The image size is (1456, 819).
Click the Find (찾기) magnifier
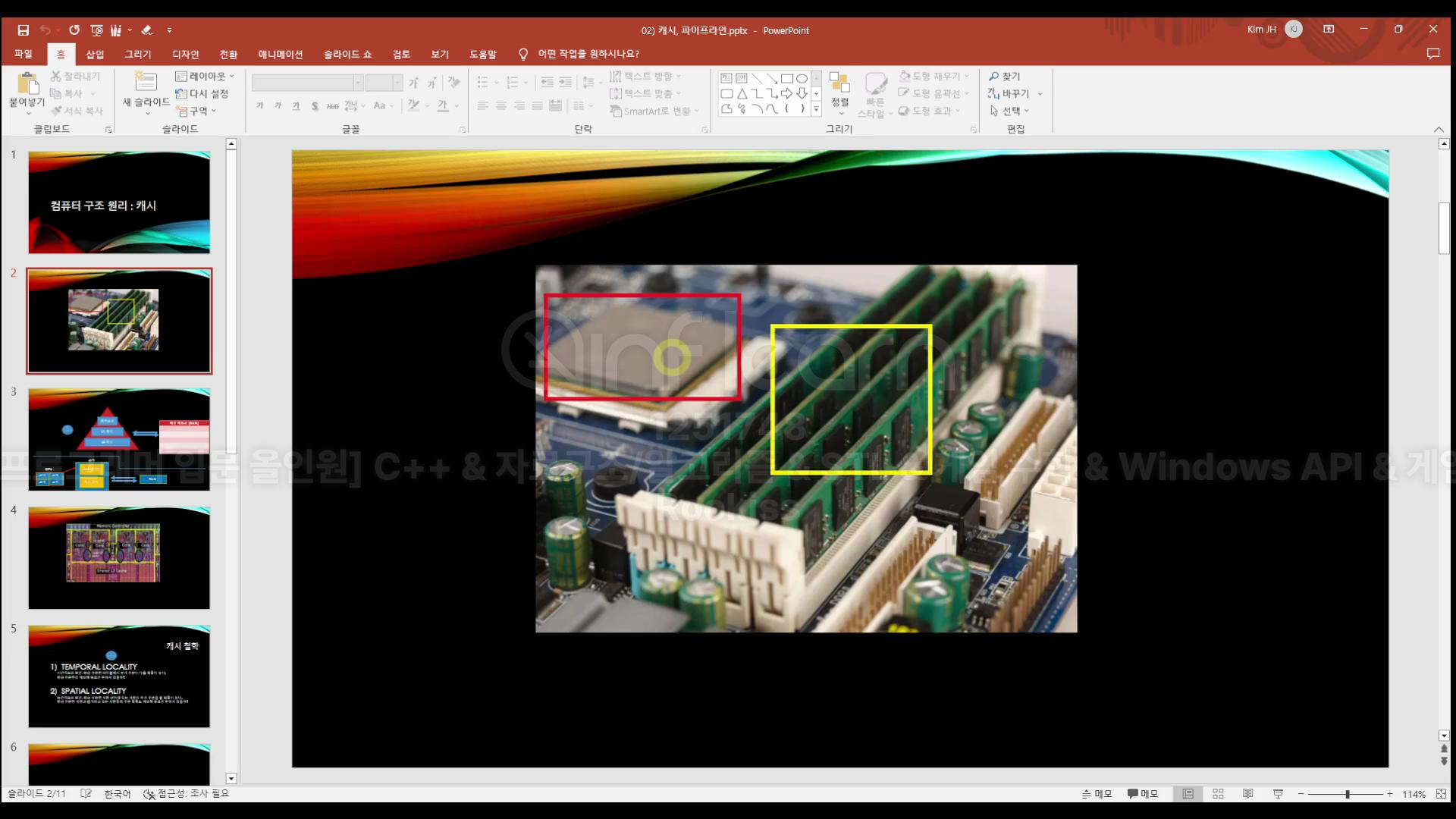[x=994, y=77]
